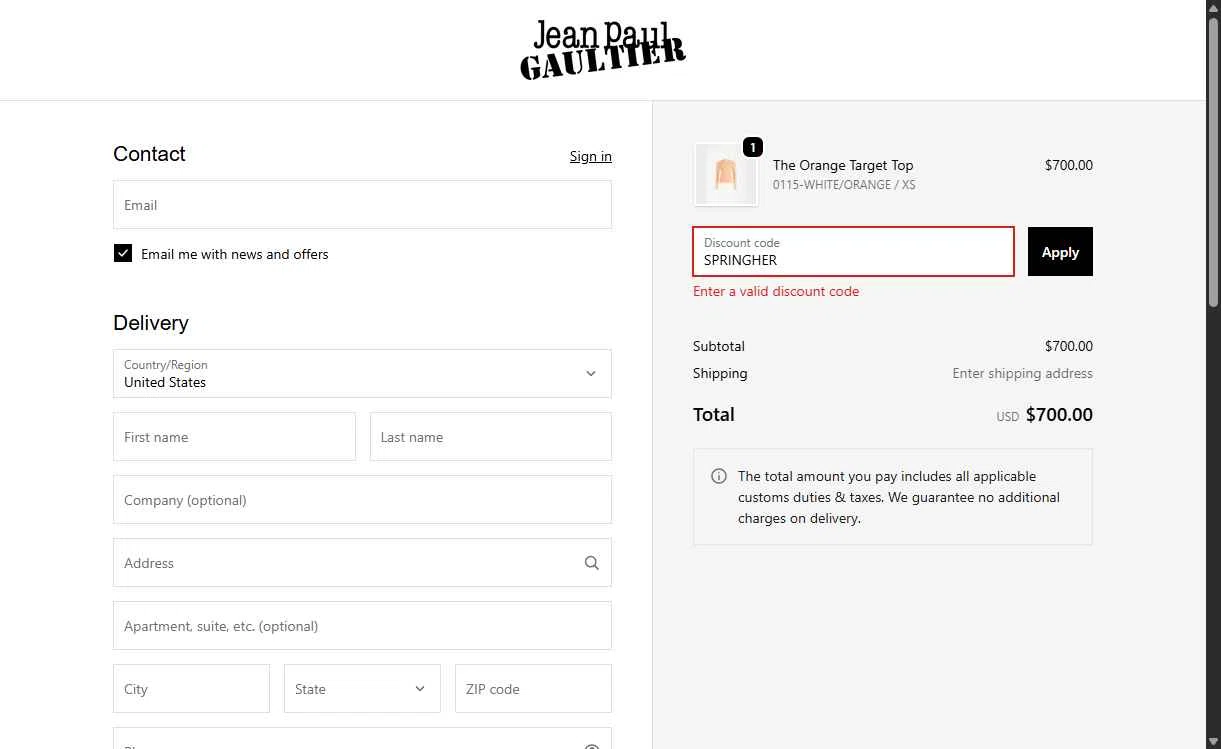The image size is (1221, 749).
Task: Click the Sign in link
Action: point(591,156)
